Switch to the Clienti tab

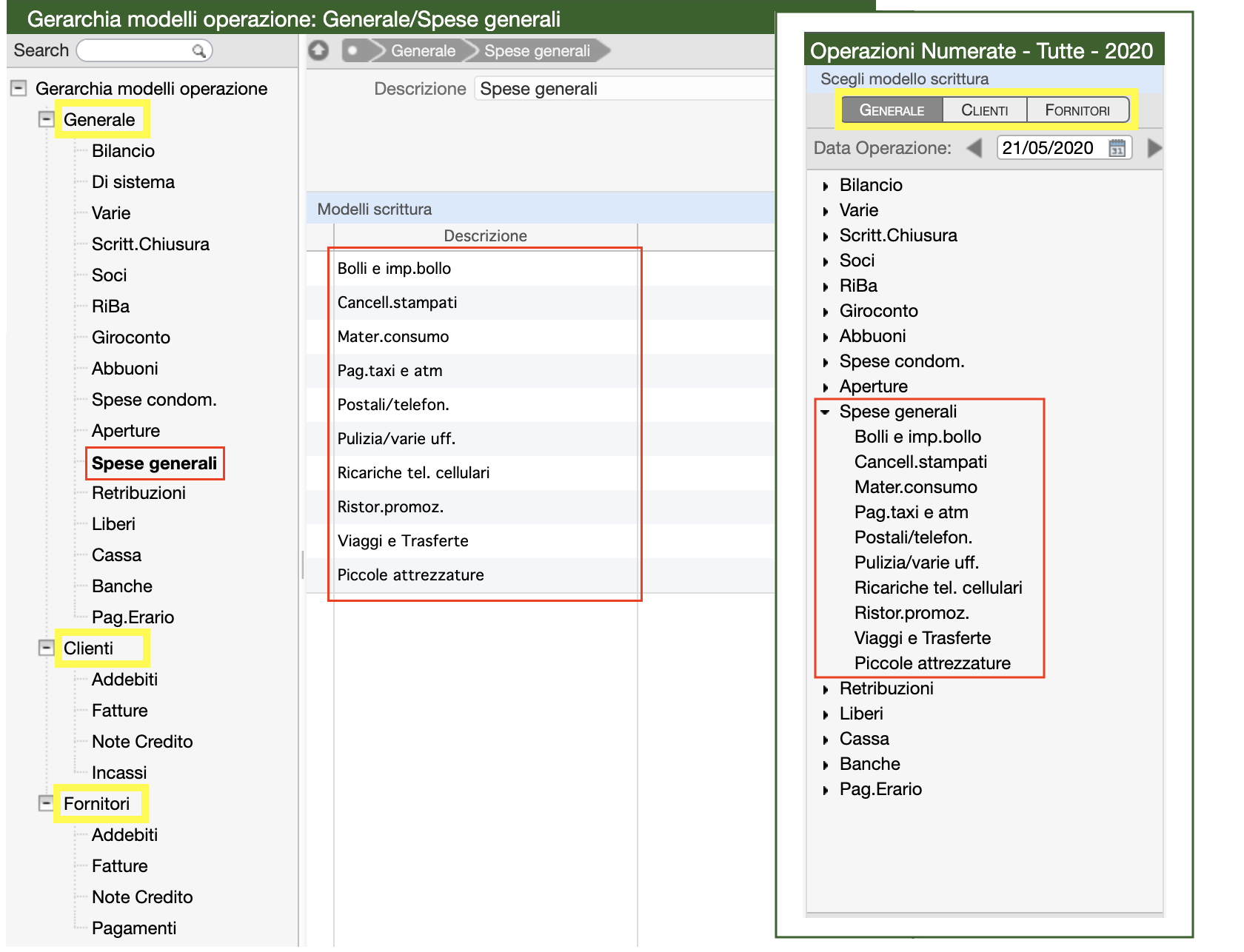(985, 110)
